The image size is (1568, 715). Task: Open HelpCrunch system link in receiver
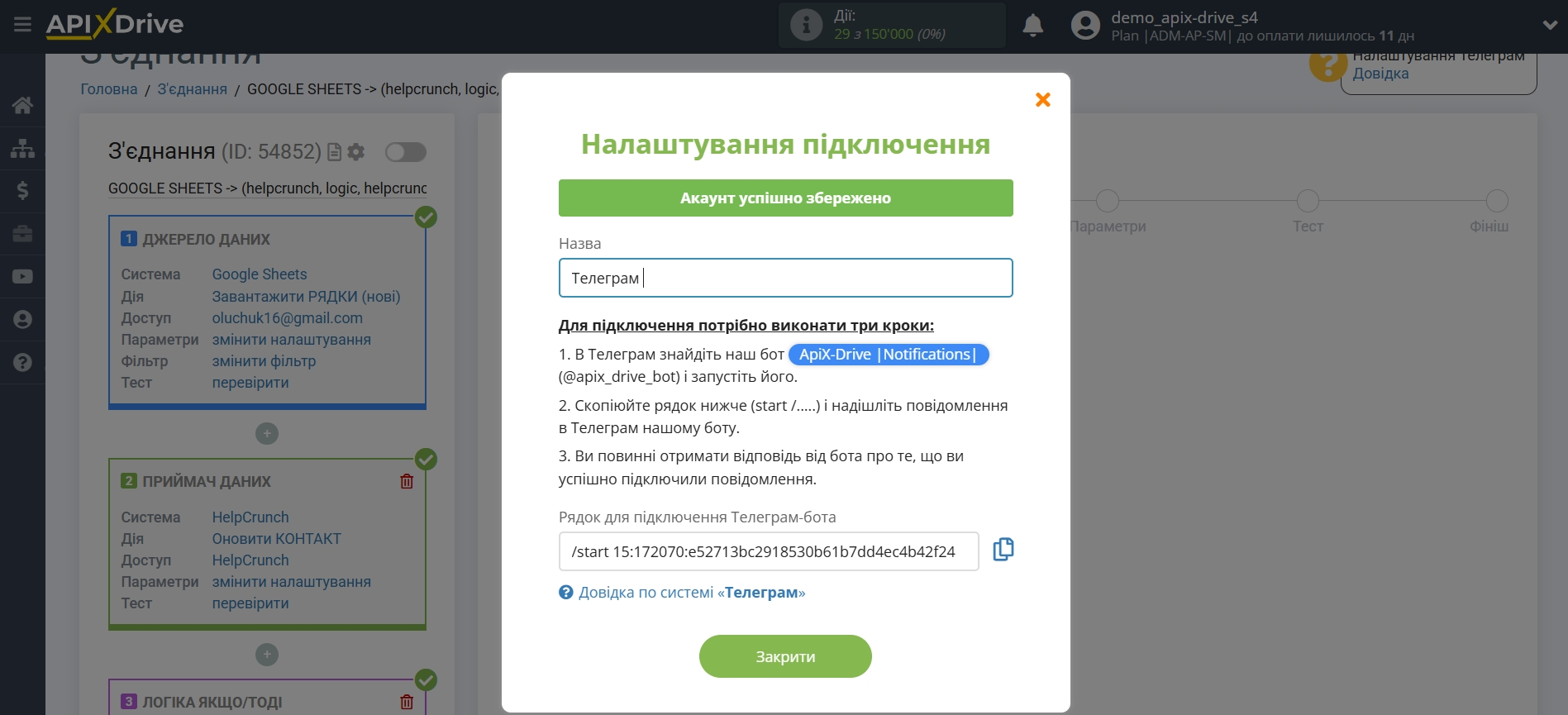250,517
